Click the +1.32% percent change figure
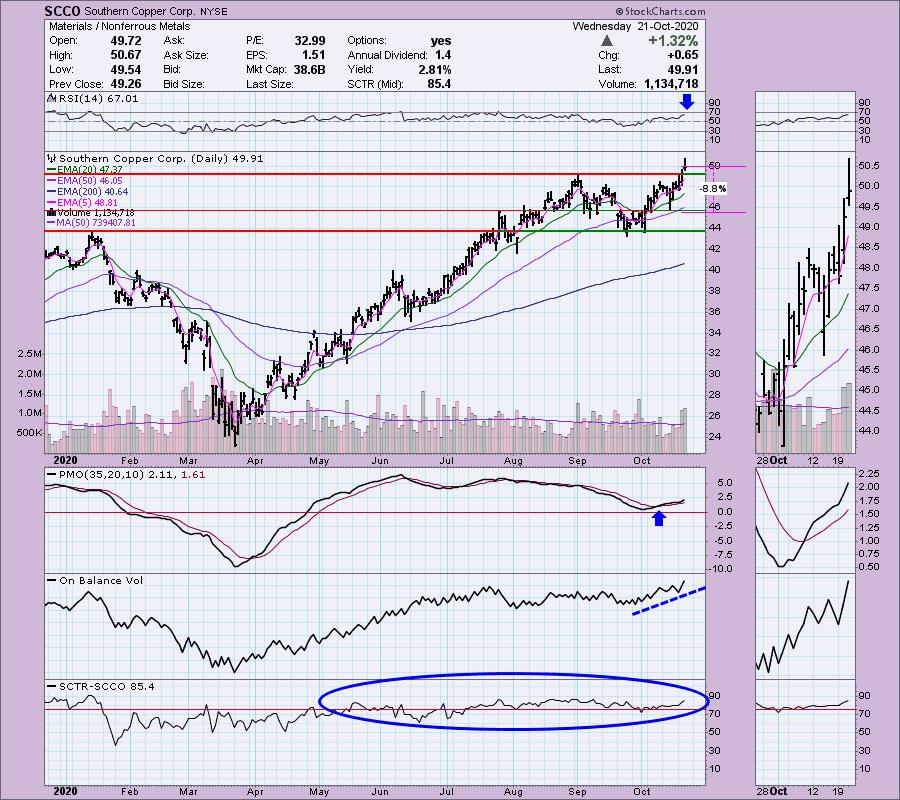This screenshot has height=800, width=900. (x=673, y=41)
